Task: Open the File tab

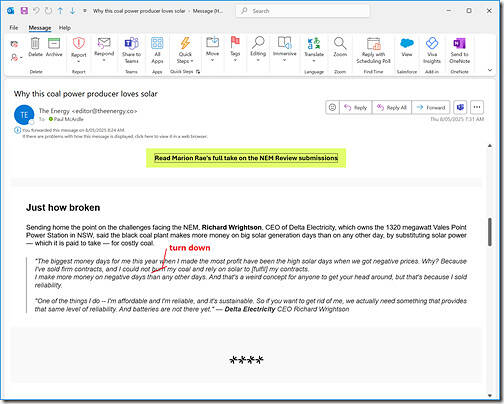Action: 14,28
